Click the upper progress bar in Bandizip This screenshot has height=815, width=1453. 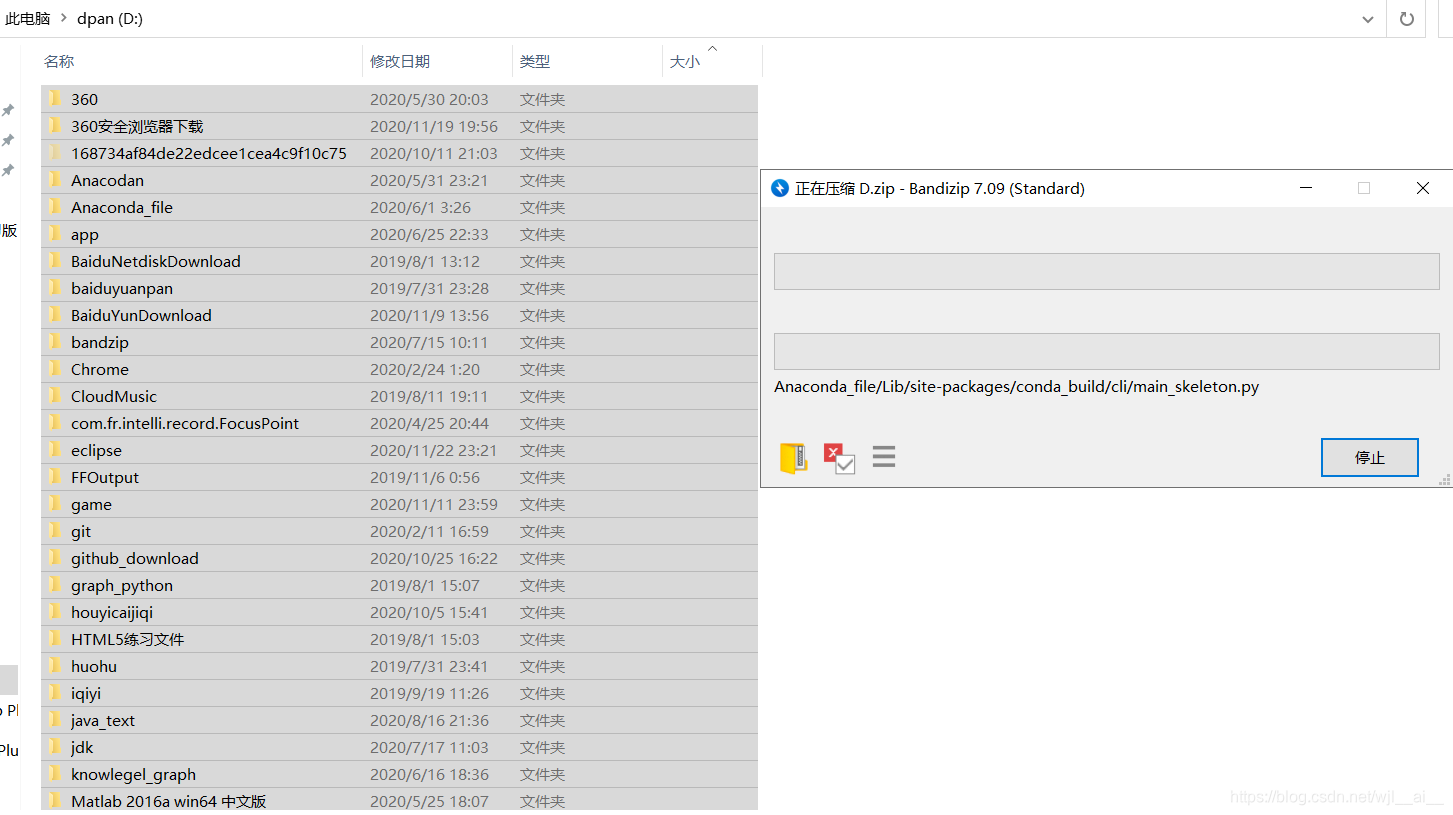[x=1106, y=271]
